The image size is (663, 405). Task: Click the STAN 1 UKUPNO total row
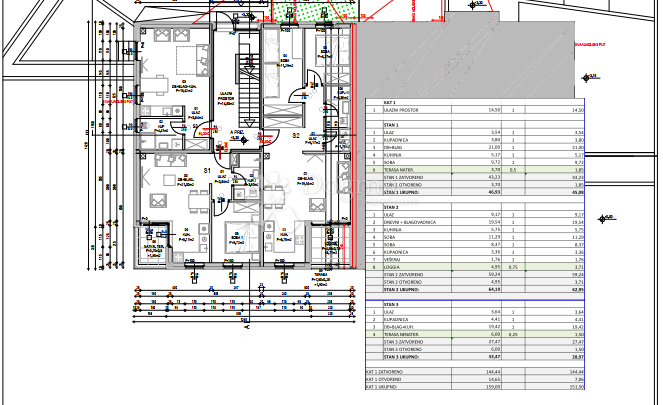[406, 191]
